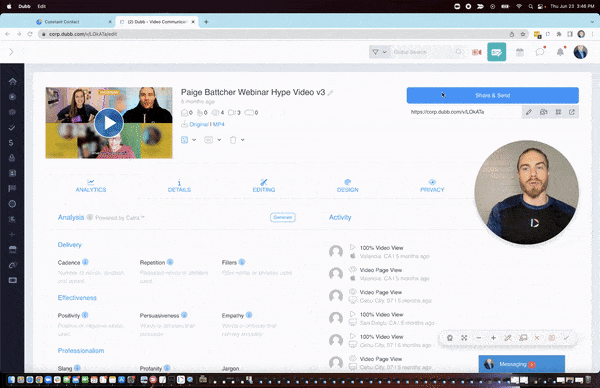Click the pencil icon beside video title
The width and height of the screenshot is (600, 388).
click(x=330, y=93)
